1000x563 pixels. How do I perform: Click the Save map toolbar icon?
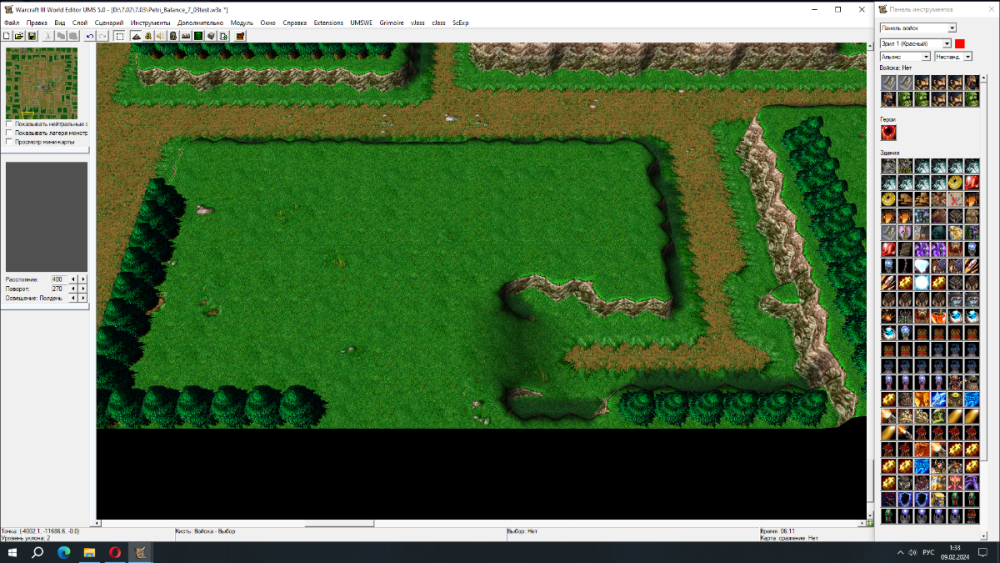click(32, 36)
